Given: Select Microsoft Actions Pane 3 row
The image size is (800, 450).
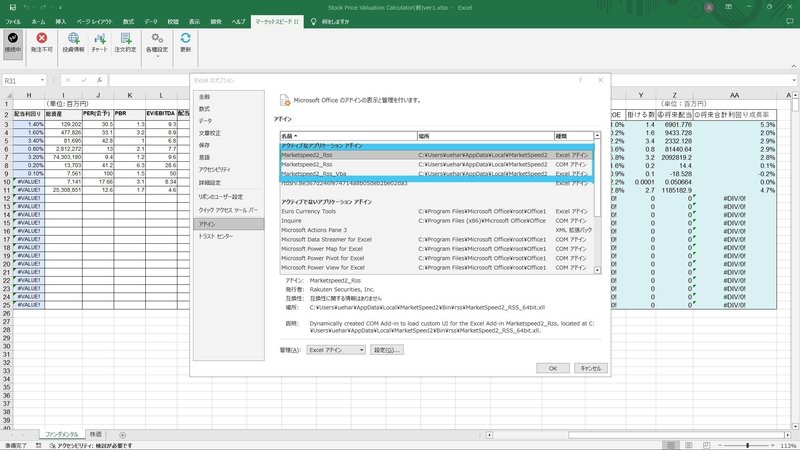Looking at the screenshot, I should click(x=437, y=230).
